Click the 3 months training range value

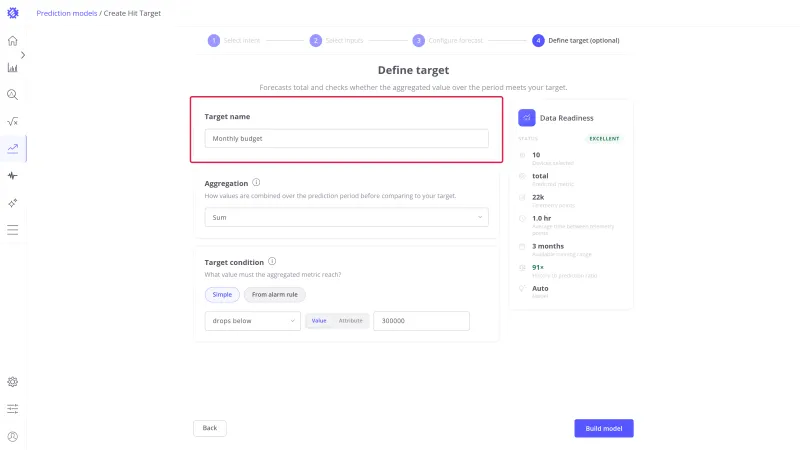pos(548,246)
